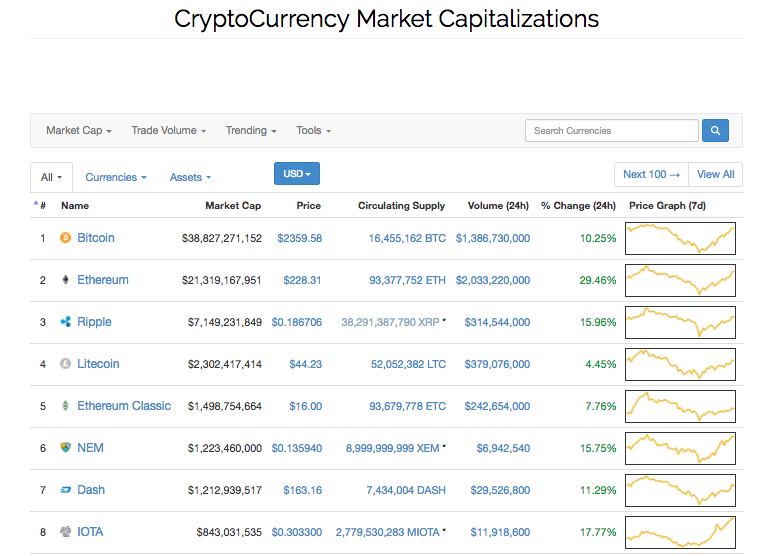Click Bitcoin volume $1,386,730,000
761x556 pixels.
493,238
